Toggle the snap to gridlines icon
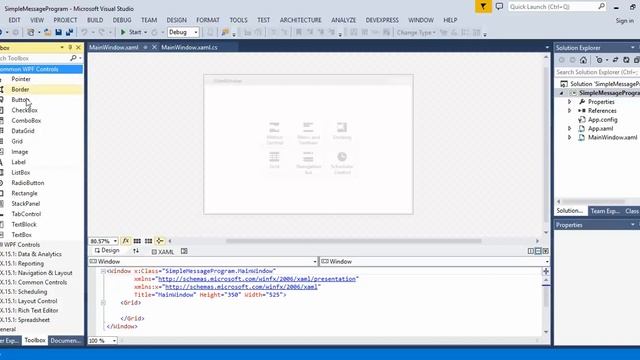640x360 pixels. 149,241
